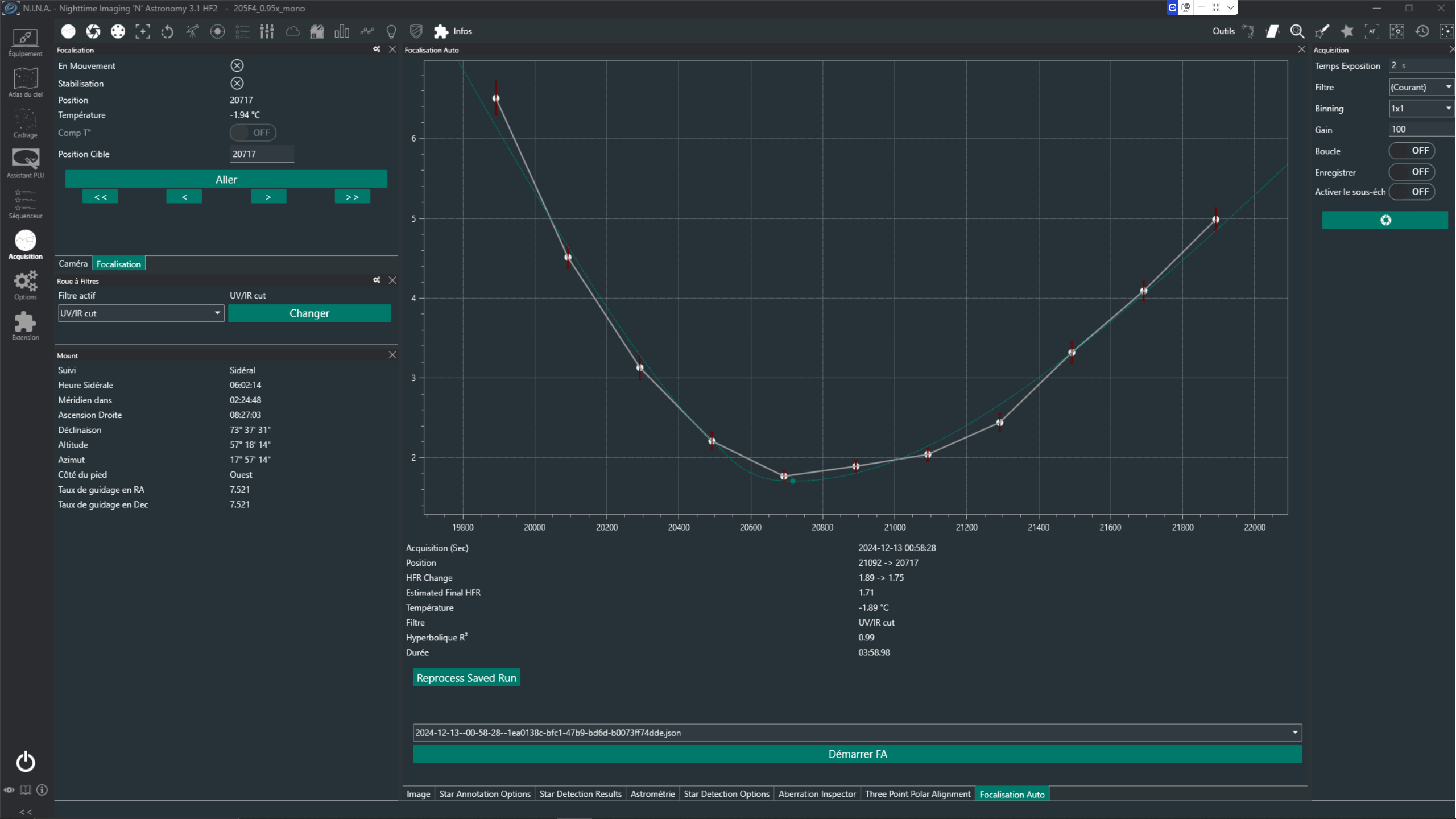Screen dimensions: 1456x819
Task: Open the Séquenceur sidebar icon
Action: pyautogui.click(x=25, y=204)
